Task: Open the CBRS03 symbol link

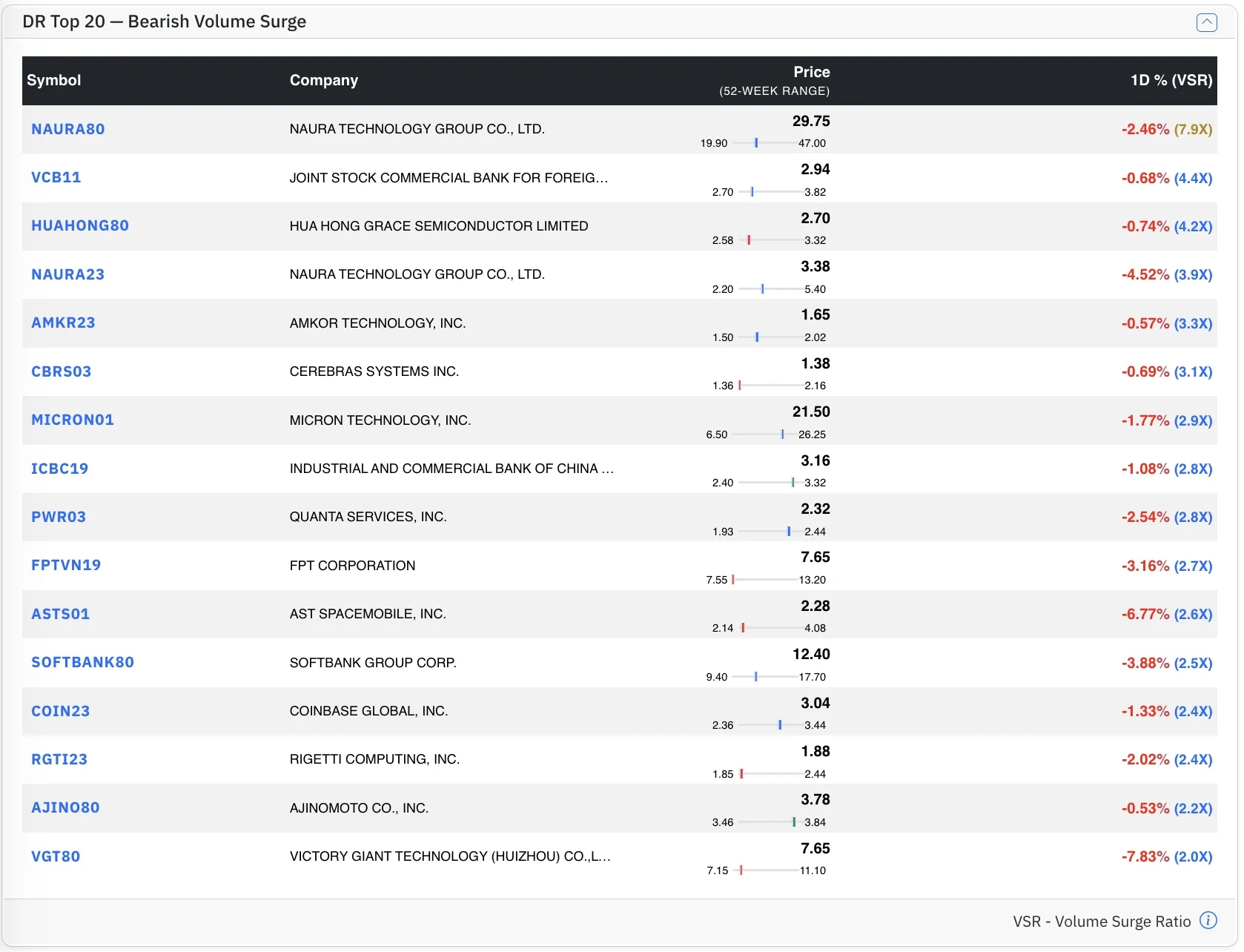Action: click(62, 371)
